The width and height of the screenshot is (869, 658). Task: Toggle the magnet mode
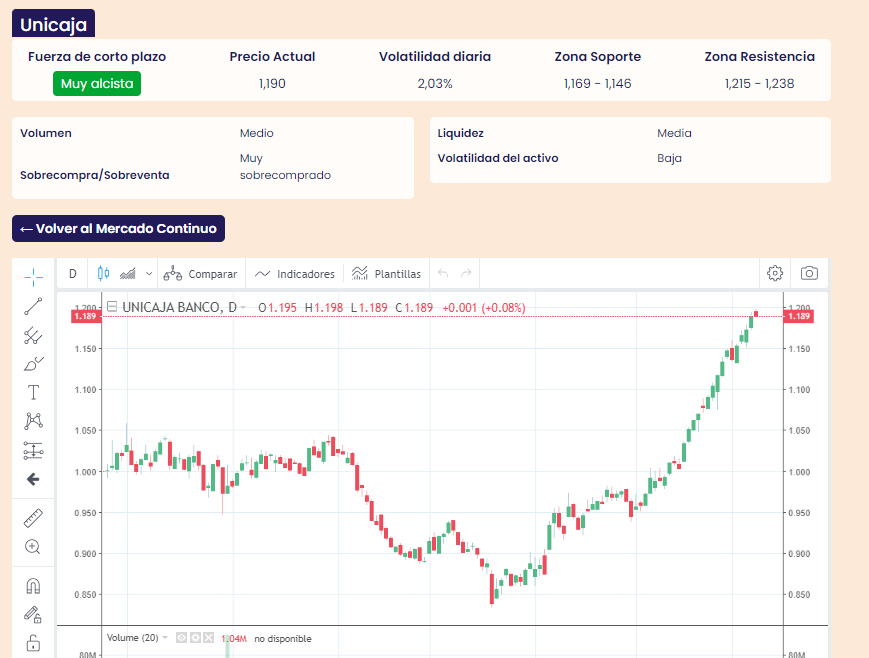pyautogui.click(x=33, y=586)
